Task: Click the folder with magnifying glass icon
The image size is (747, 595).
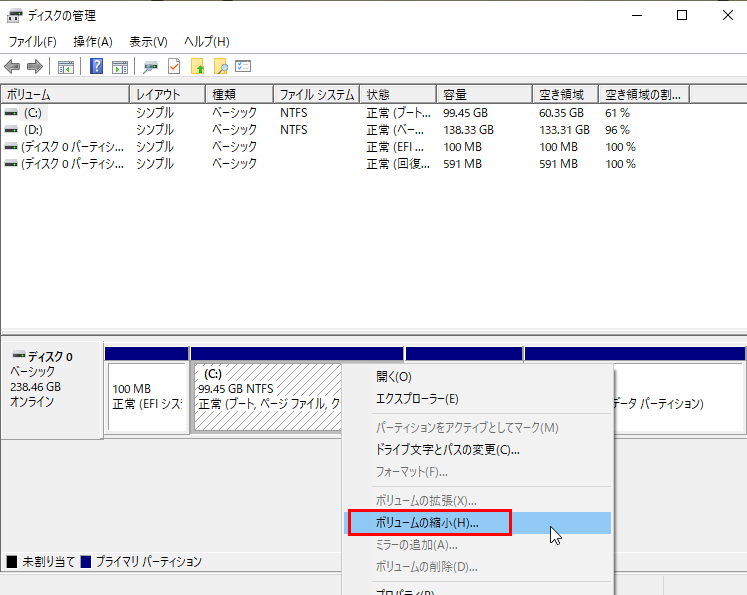Action: [221, 66]
